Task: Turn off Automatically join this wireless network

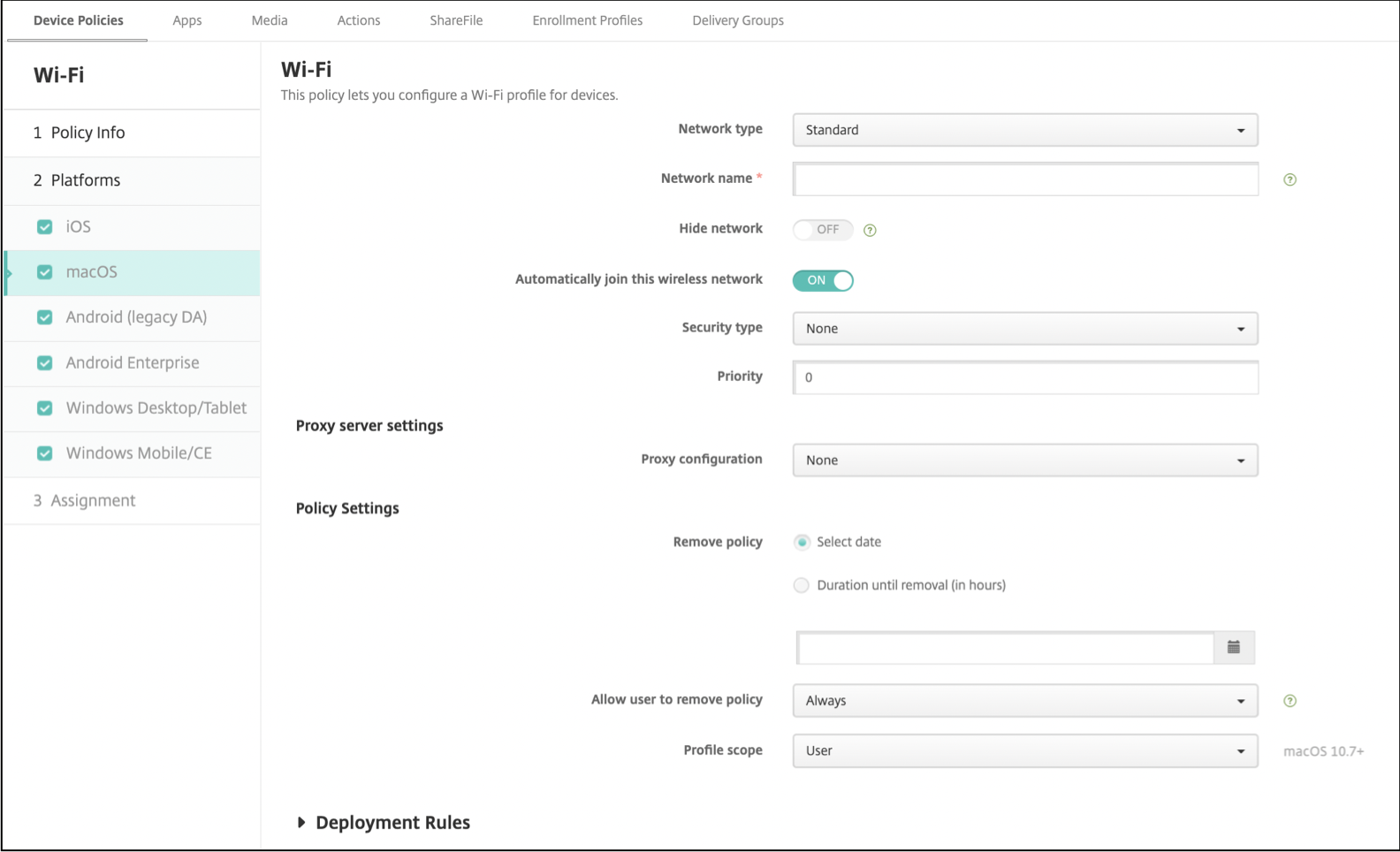Action: coord(823,280)
